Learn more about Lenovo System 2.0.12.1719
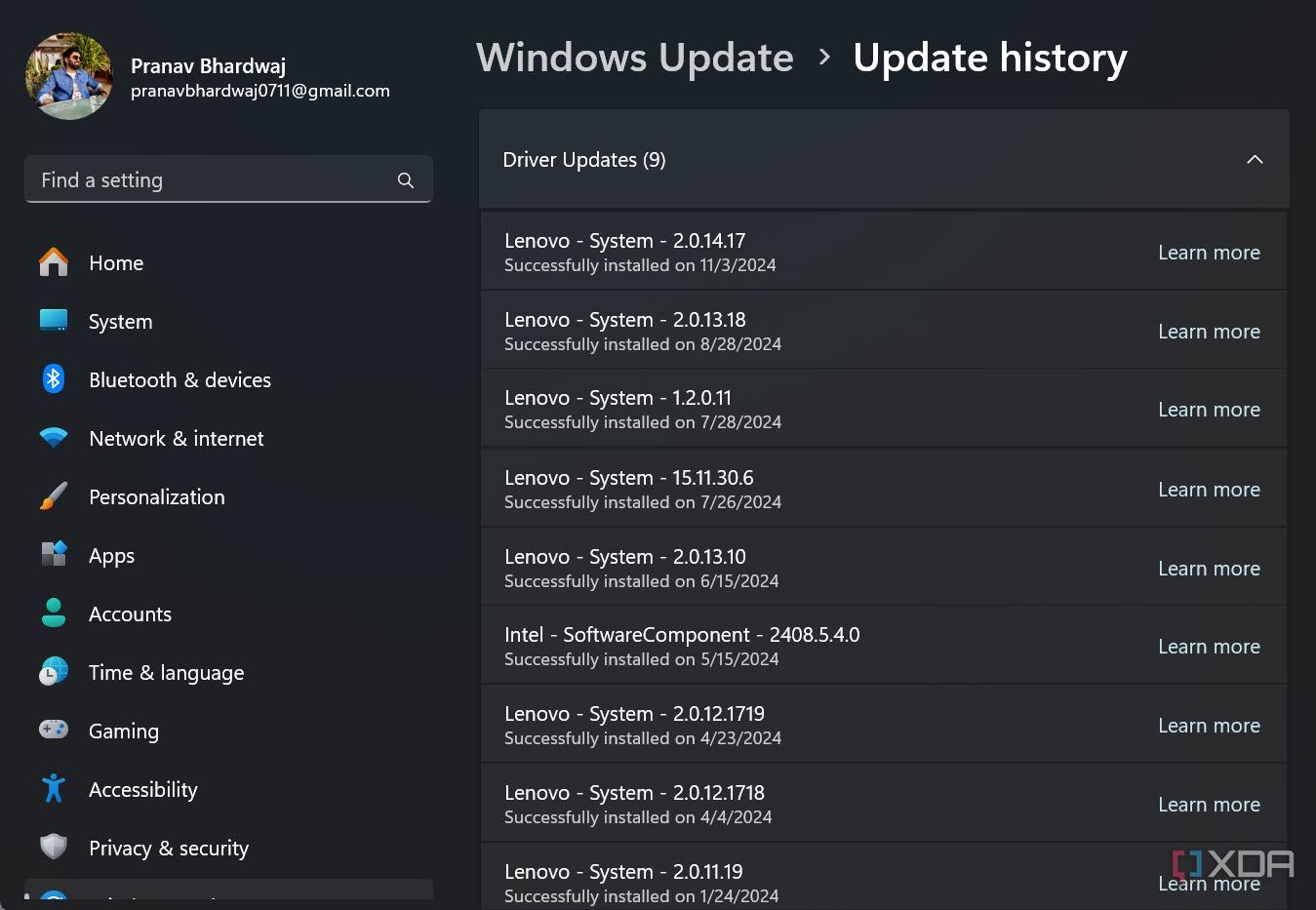Viewport: 1316px width, 910px height. click(1209, 726)
